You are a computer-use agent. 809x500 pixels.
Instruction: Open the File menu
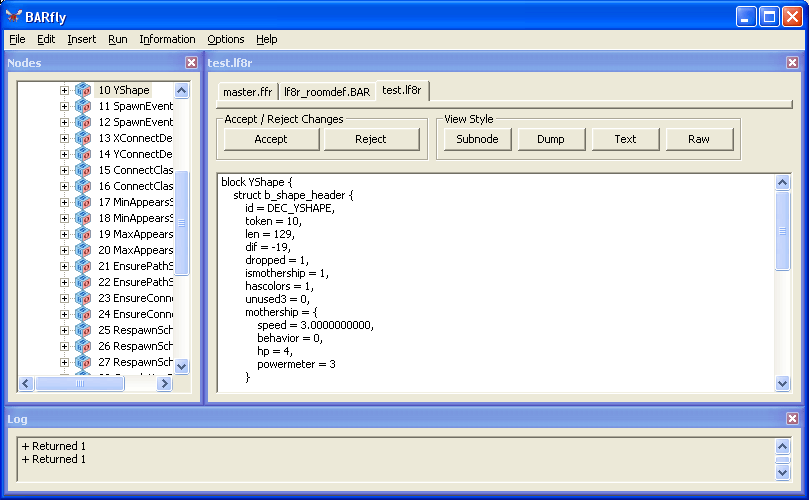click(17, 39)
